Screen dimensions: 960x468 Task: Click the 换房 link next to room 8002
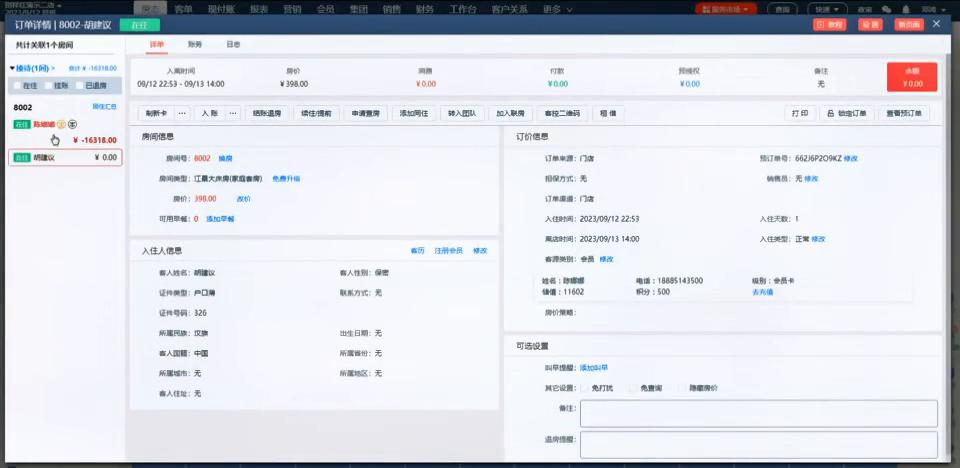[x=225, y=159]
